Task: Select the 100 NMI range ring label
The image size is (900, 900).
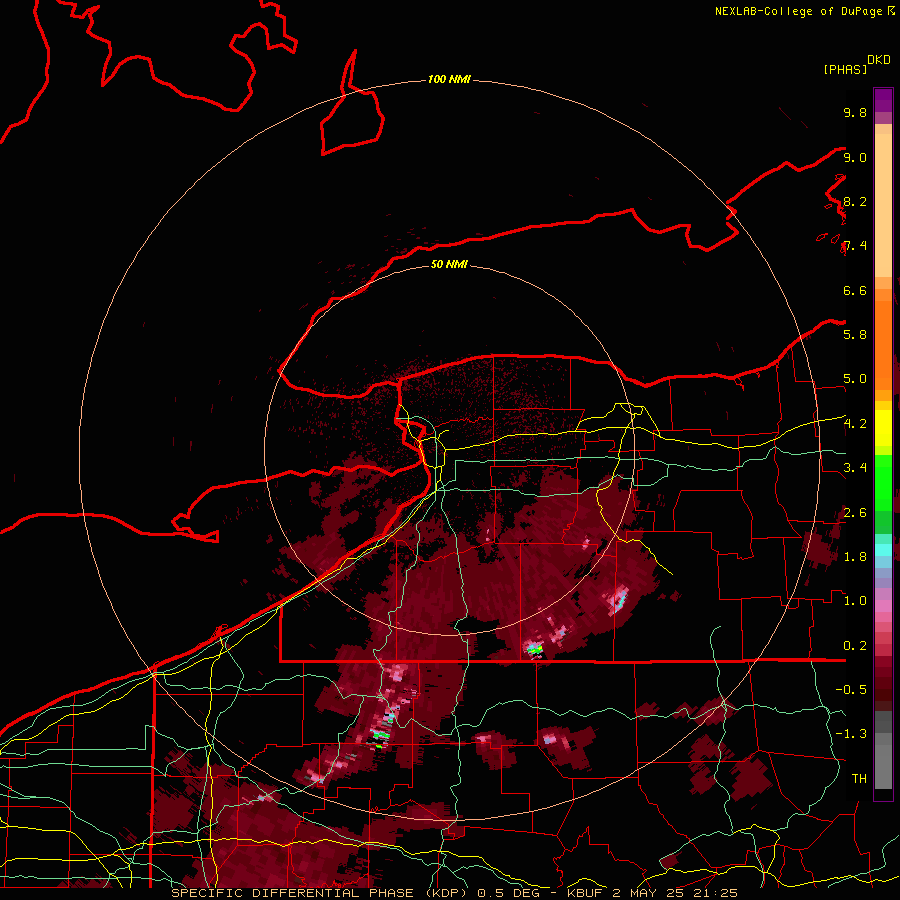Action: pyautogui.click(x=449, y=79)
